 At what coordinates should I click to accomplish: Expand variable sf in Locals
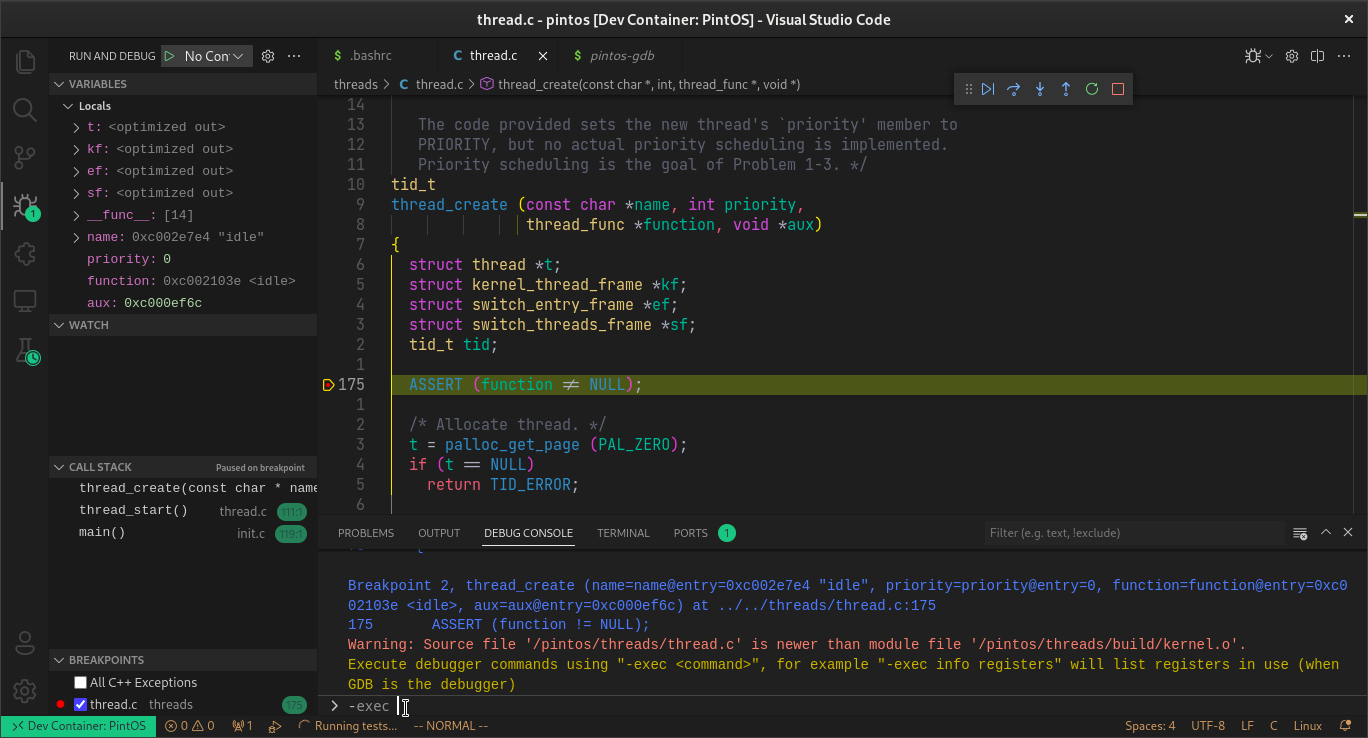pyautogui.click(x=77, y=193)
